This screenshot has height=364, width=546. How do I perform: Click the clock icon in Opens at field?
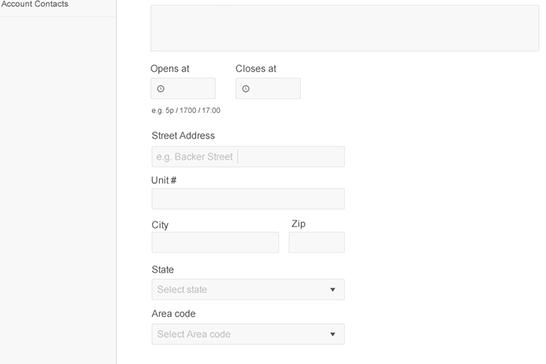[161, 88]
